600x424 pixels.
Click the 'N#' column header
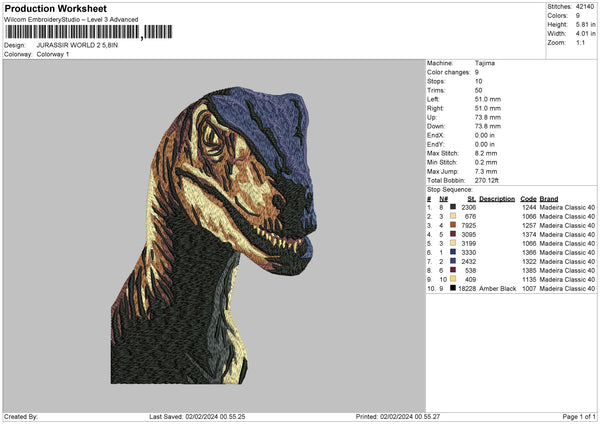(443, 199)
